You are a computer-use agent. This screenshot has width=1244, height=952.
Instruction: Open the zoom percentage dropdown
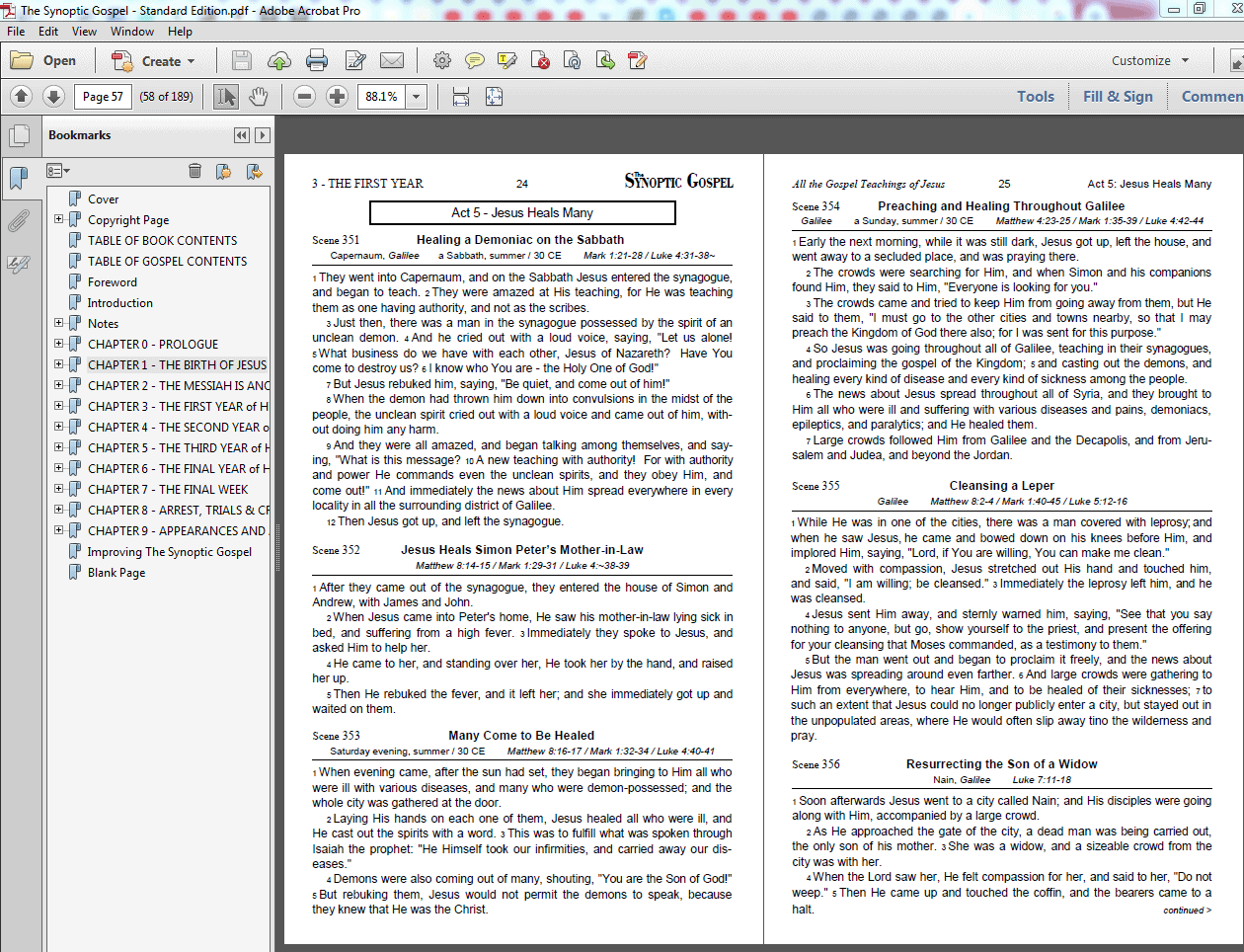coord(417,96)
